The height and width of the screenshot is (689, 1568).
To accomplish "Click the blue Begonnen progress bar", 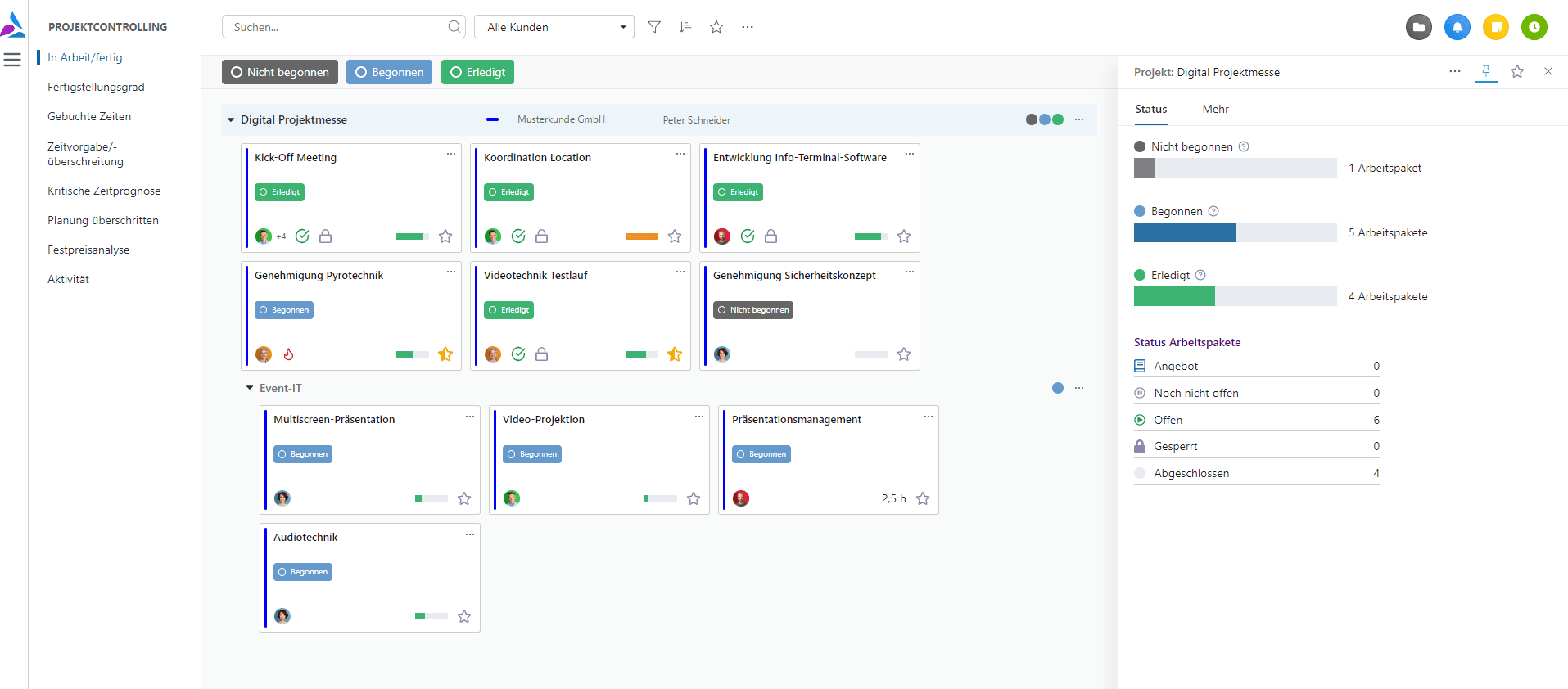I will [1184, 232].
